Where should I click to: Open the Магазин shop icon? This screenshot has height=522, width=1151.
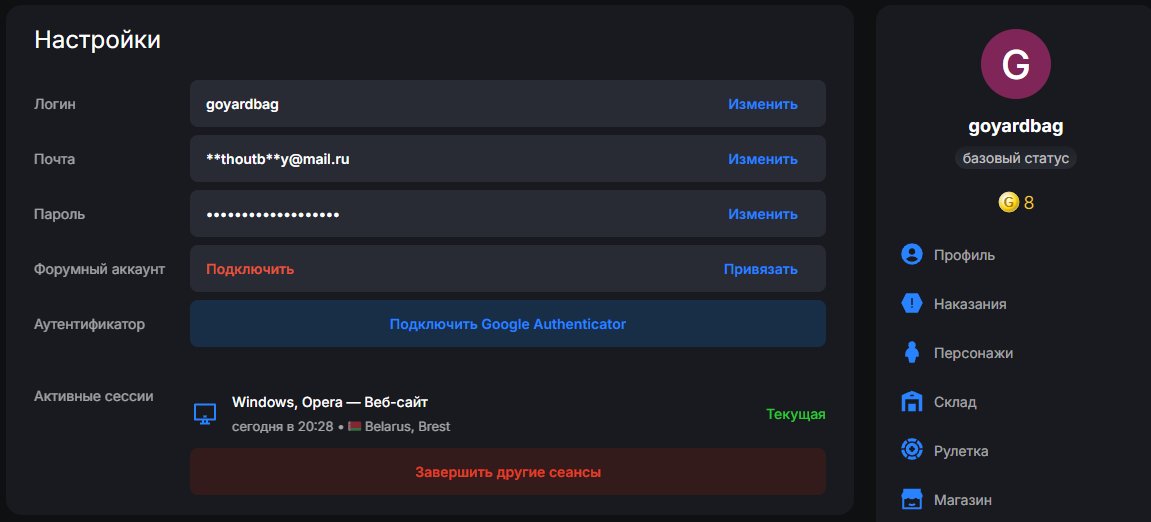coord(912,500)
